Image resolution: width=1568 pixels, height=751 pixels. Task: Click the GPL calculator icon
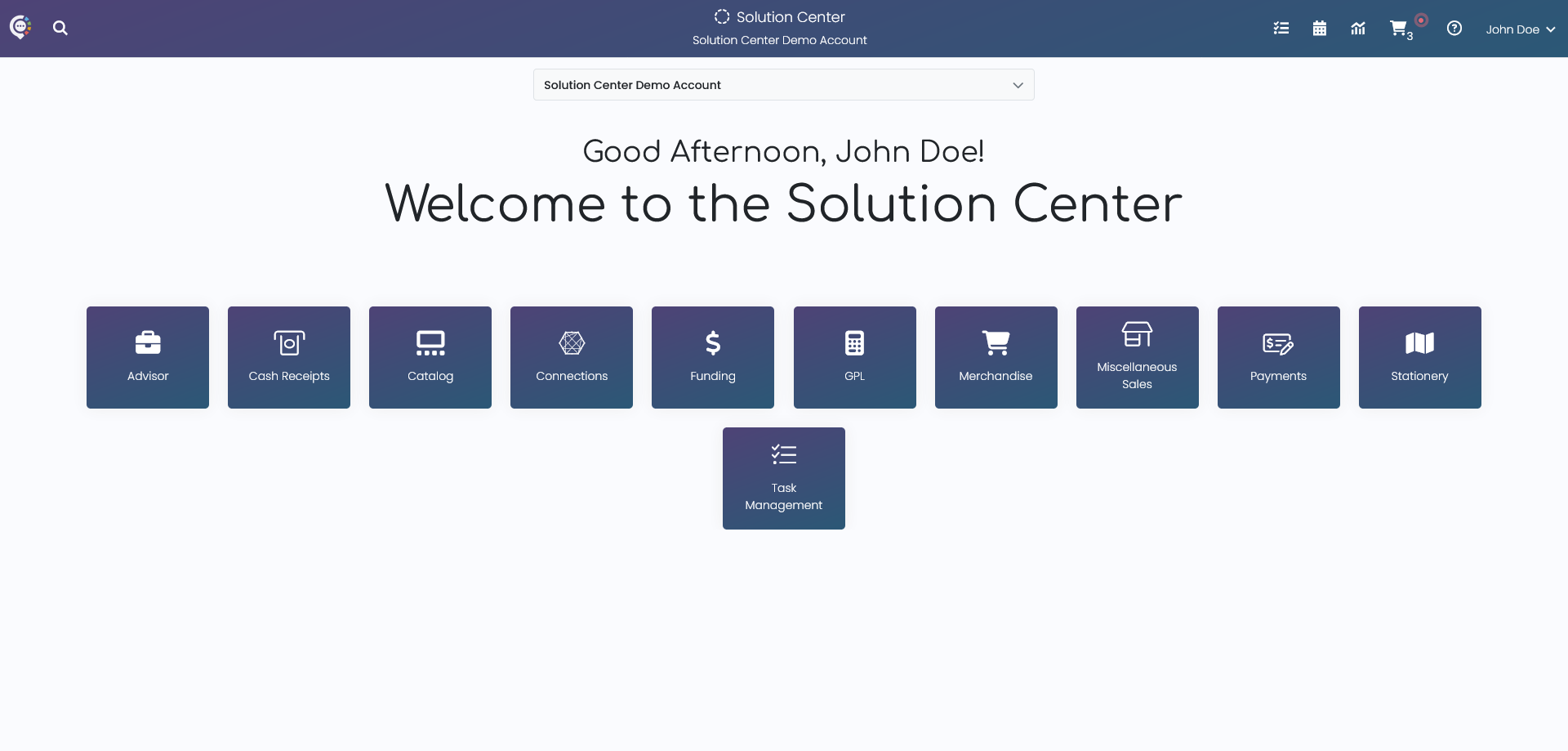854,343
